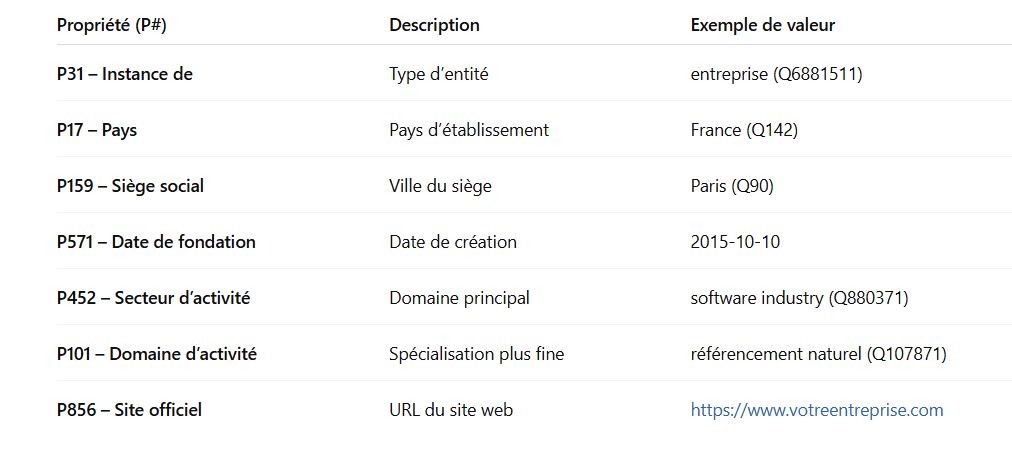Click the "P159 – Siège social" cell
Image resolution: width=1012 pixels, height=465 pixels.
[131, 186]
